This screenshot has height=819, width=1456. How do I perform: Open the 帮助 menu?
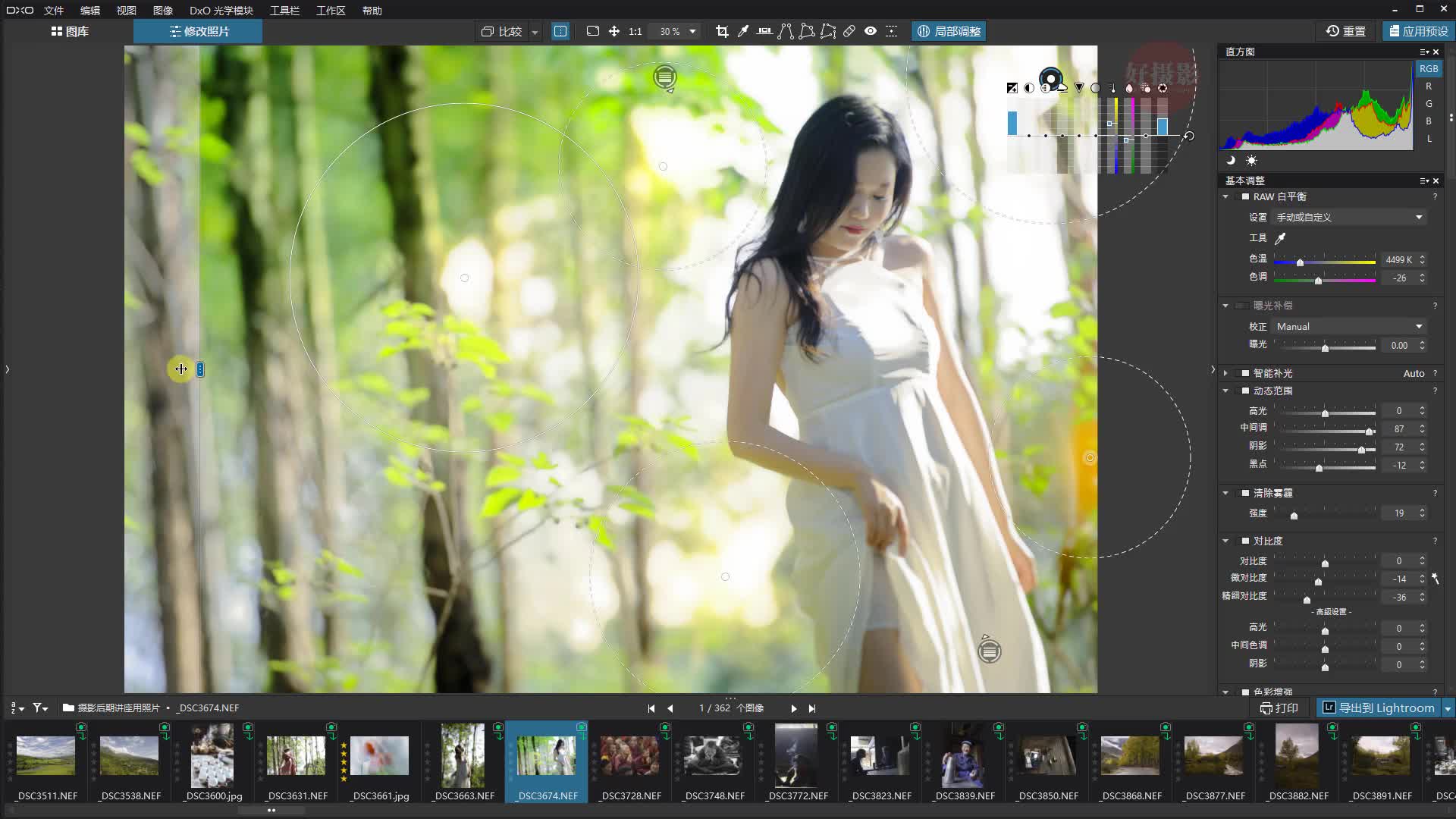(x=372, y=10)
